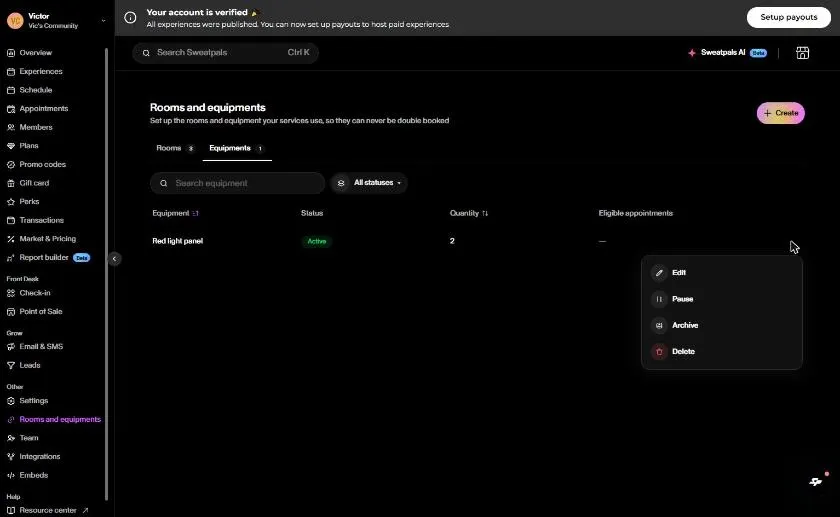Click the VC avatar in the sidebar
Screen dimensions: 840x517
pos(15,21)
